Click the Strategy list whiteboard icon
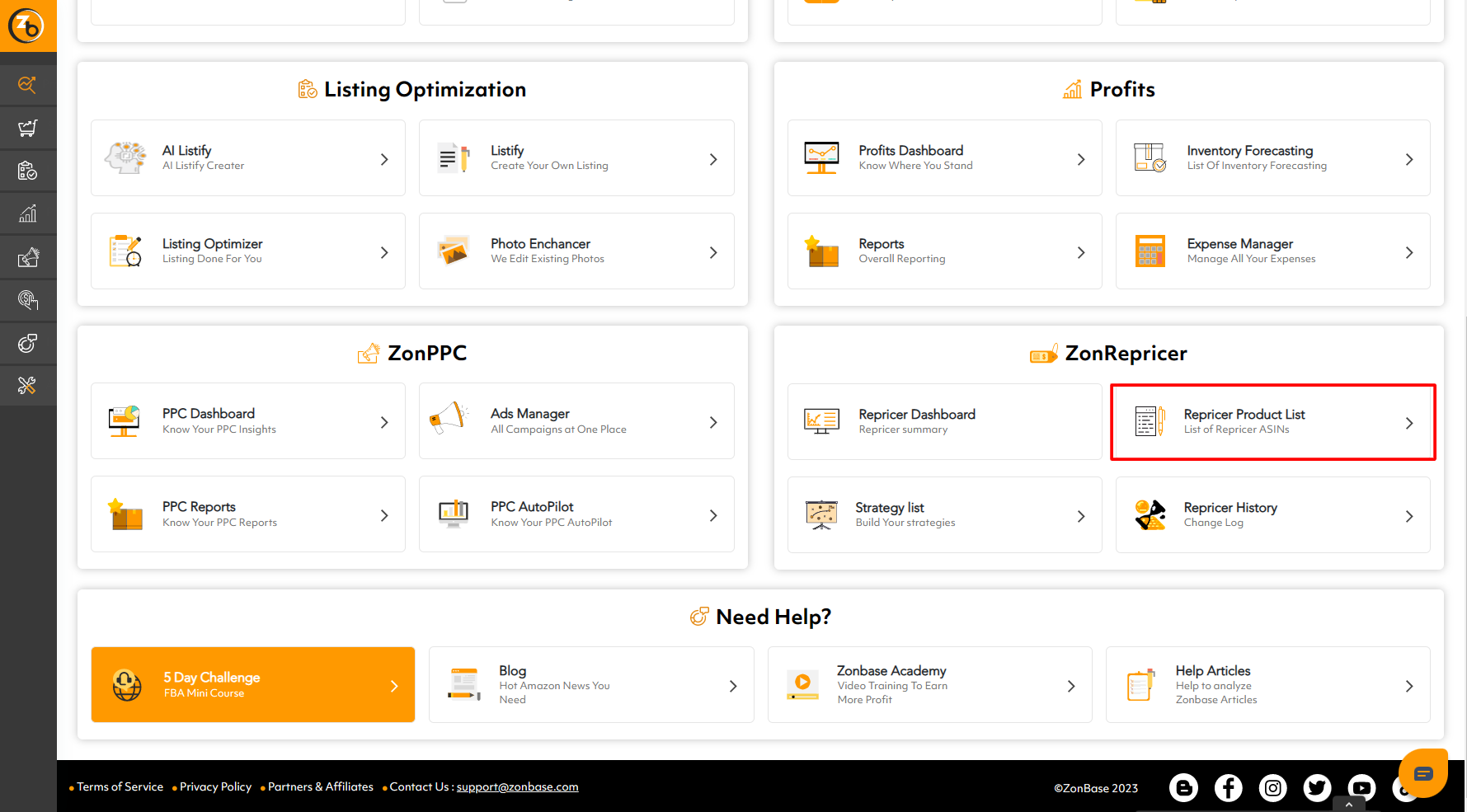This screenshot has width=1467, height=812. 821,514
